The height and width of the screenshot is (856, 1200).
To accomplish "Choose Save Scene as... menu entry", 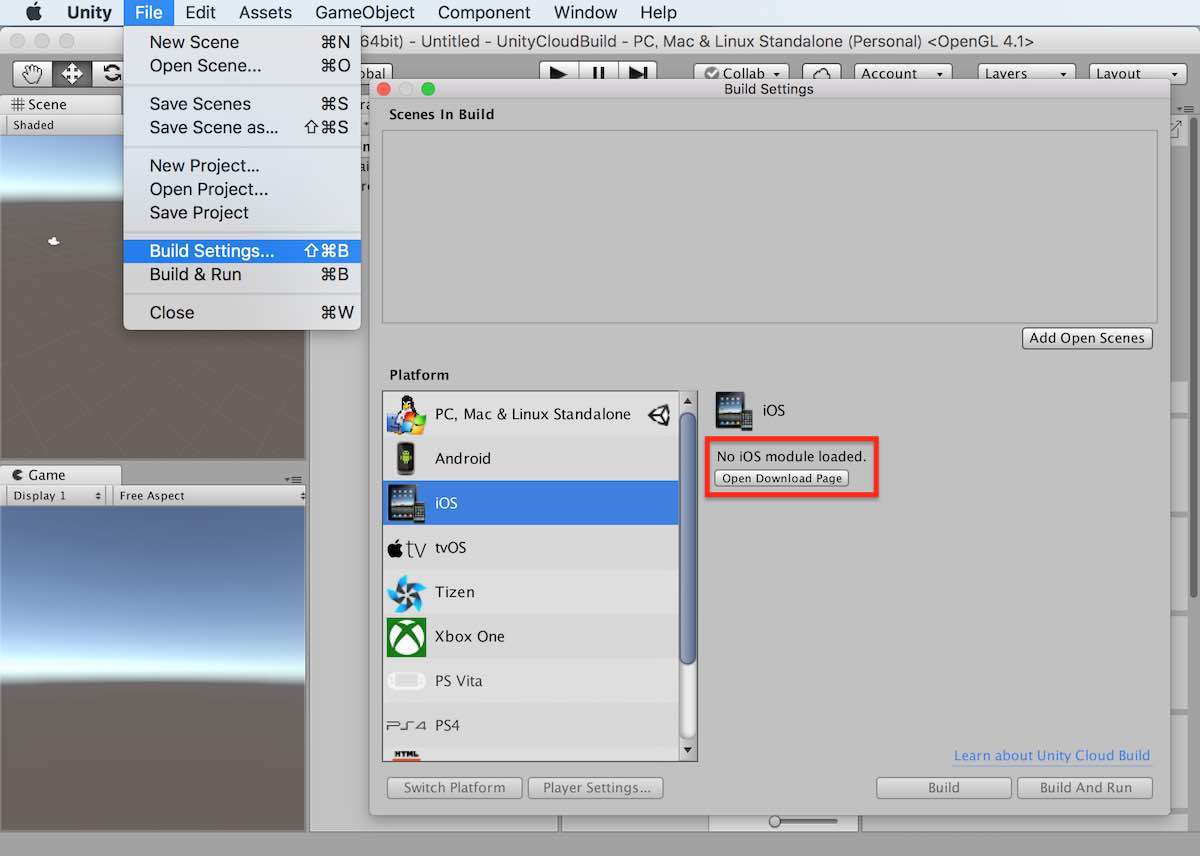I will (242, 127).
